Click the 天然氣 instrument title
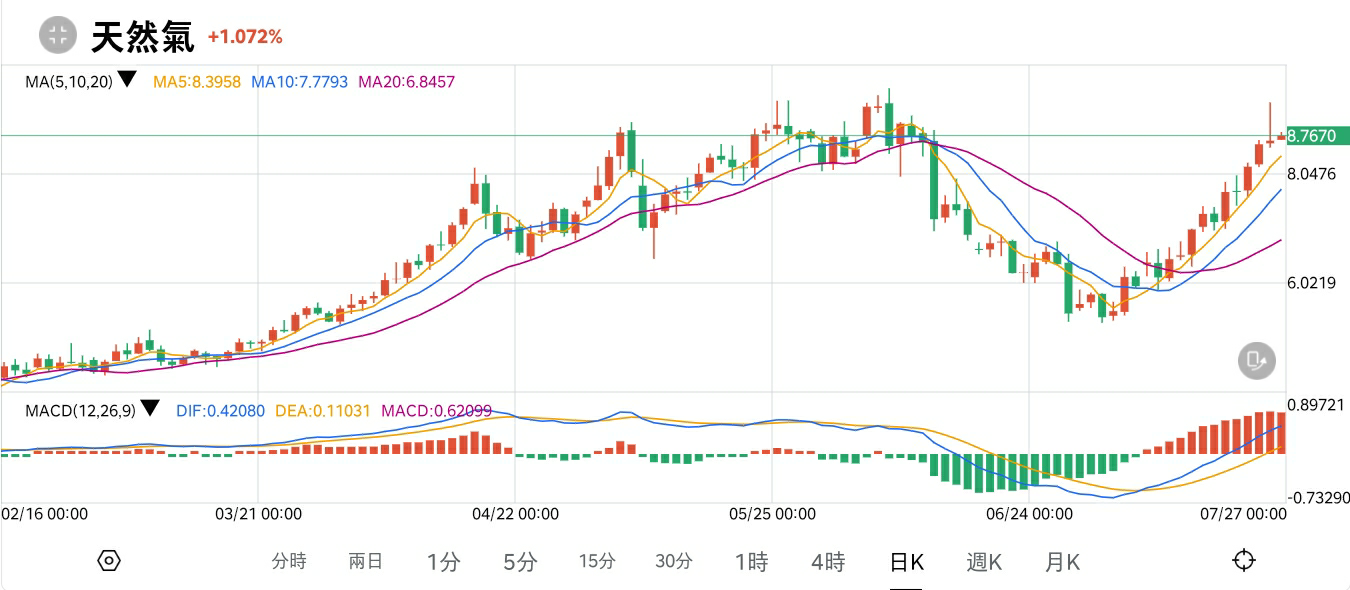 pyautogui.click(x=143, y=37)
